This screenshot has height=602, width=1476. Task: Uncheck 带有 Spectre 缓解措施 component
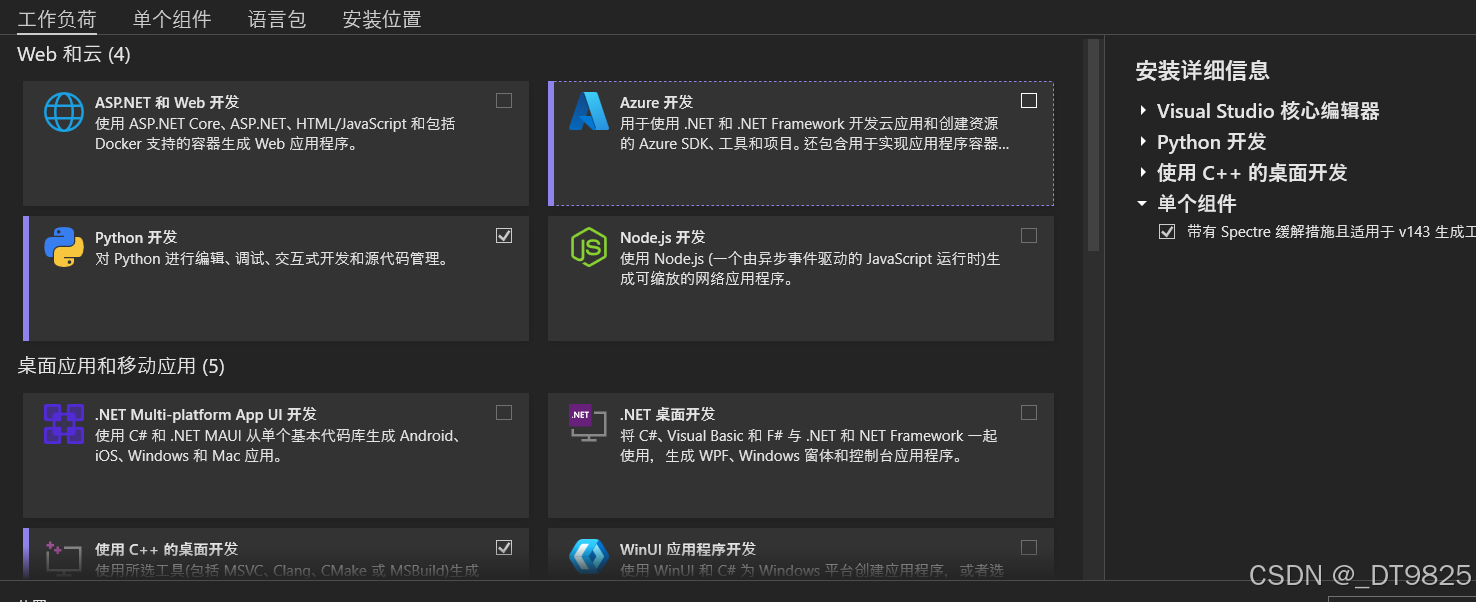1167,231
